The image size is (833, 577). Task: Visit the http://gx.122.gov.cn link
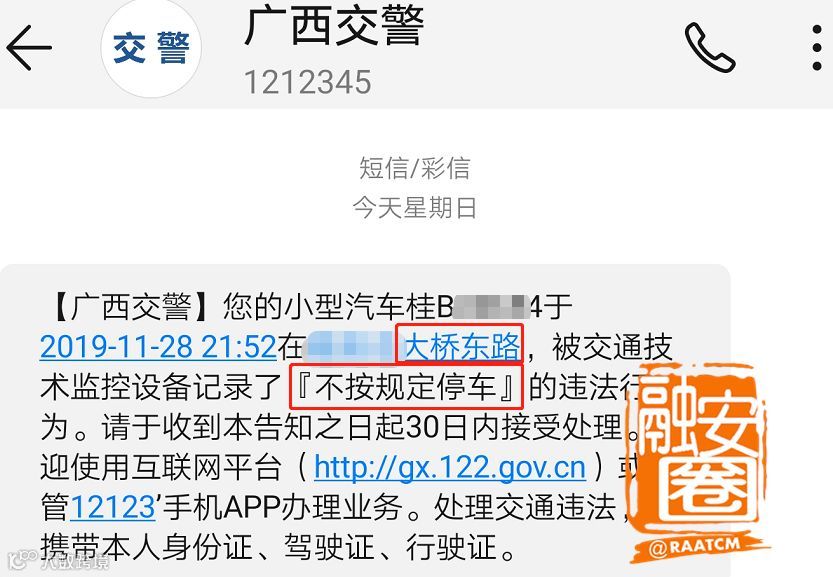pos(450,468)
